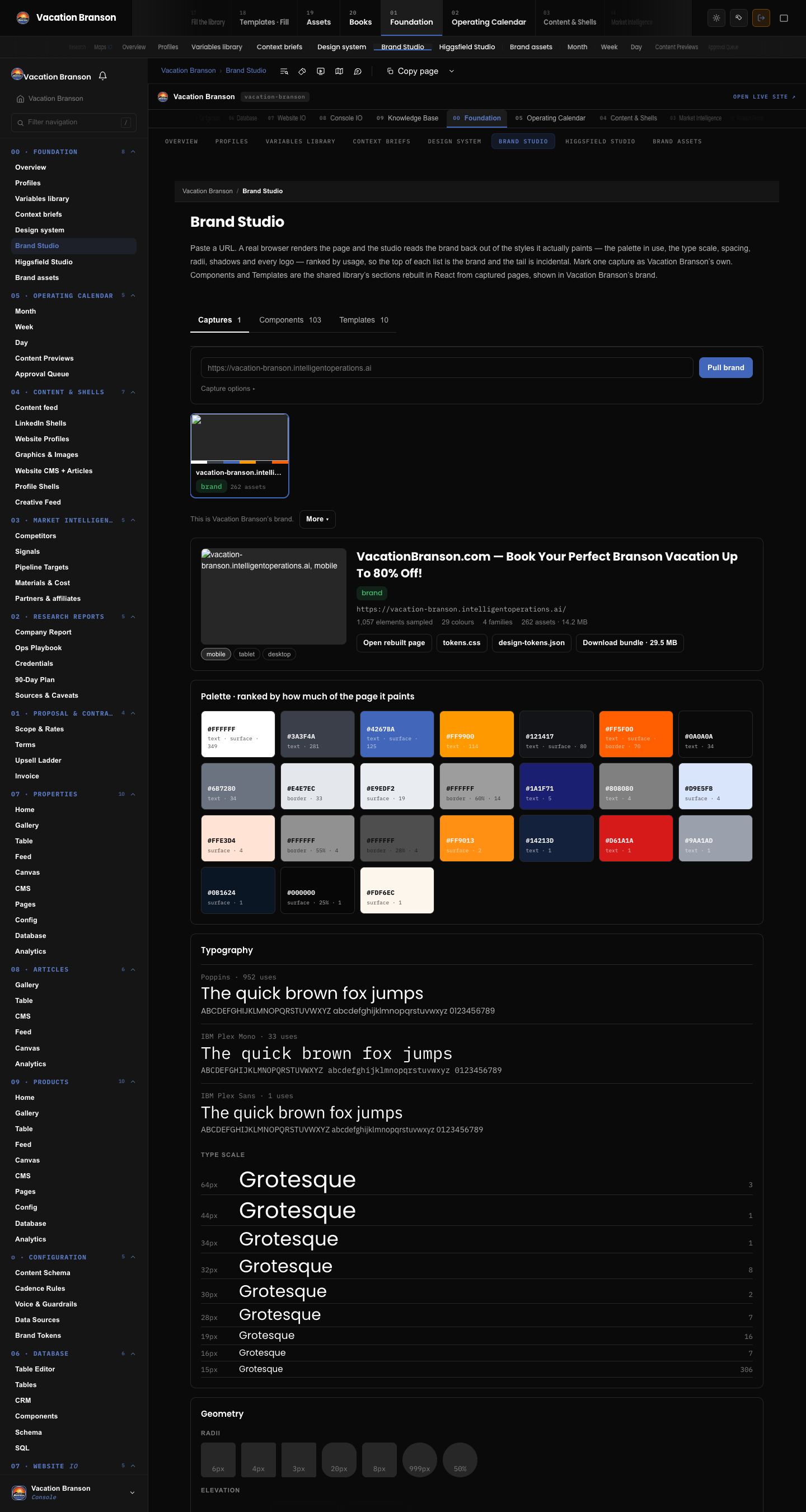Image resolution: width=806 pixels, height=1512 pixels.
Task: Click the square panel icon in top bar
Action: (x=784, y=17)
